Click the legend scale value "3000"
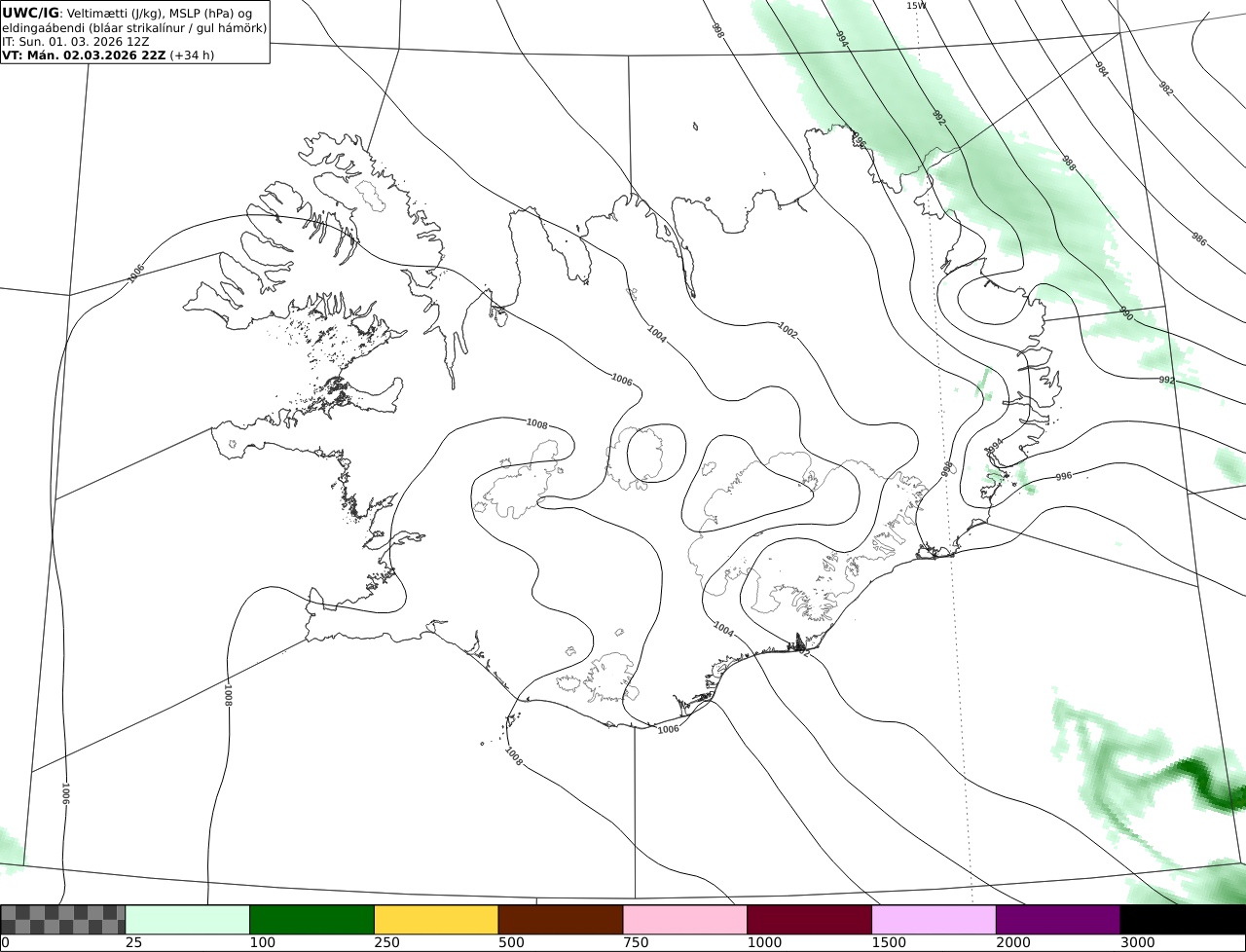Viewport: 1246px width, 952px height. point(1138,942)
